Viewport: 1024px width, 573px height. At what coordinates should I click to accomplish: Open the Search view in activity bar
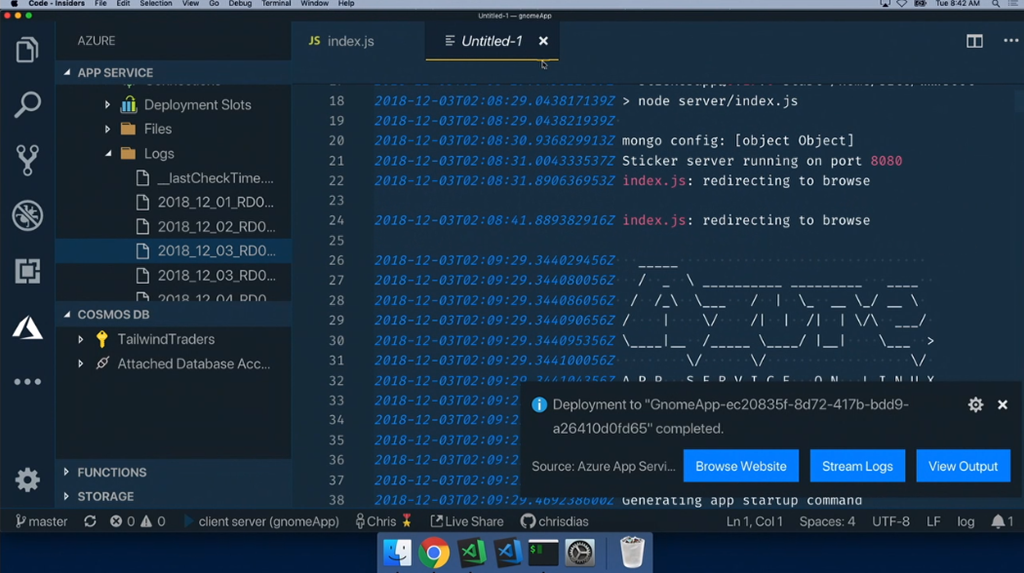(x=27, y=105)
